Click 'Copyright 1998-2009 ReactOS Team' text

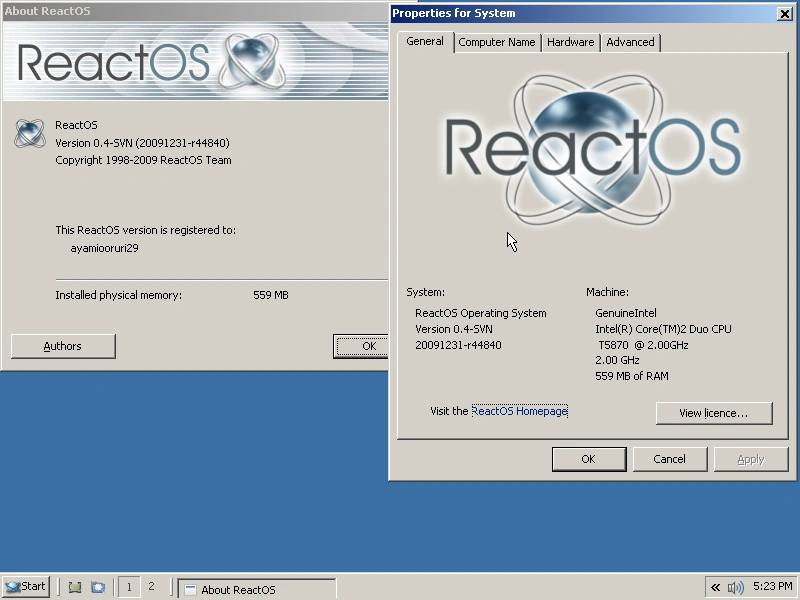tap(143, 160)
